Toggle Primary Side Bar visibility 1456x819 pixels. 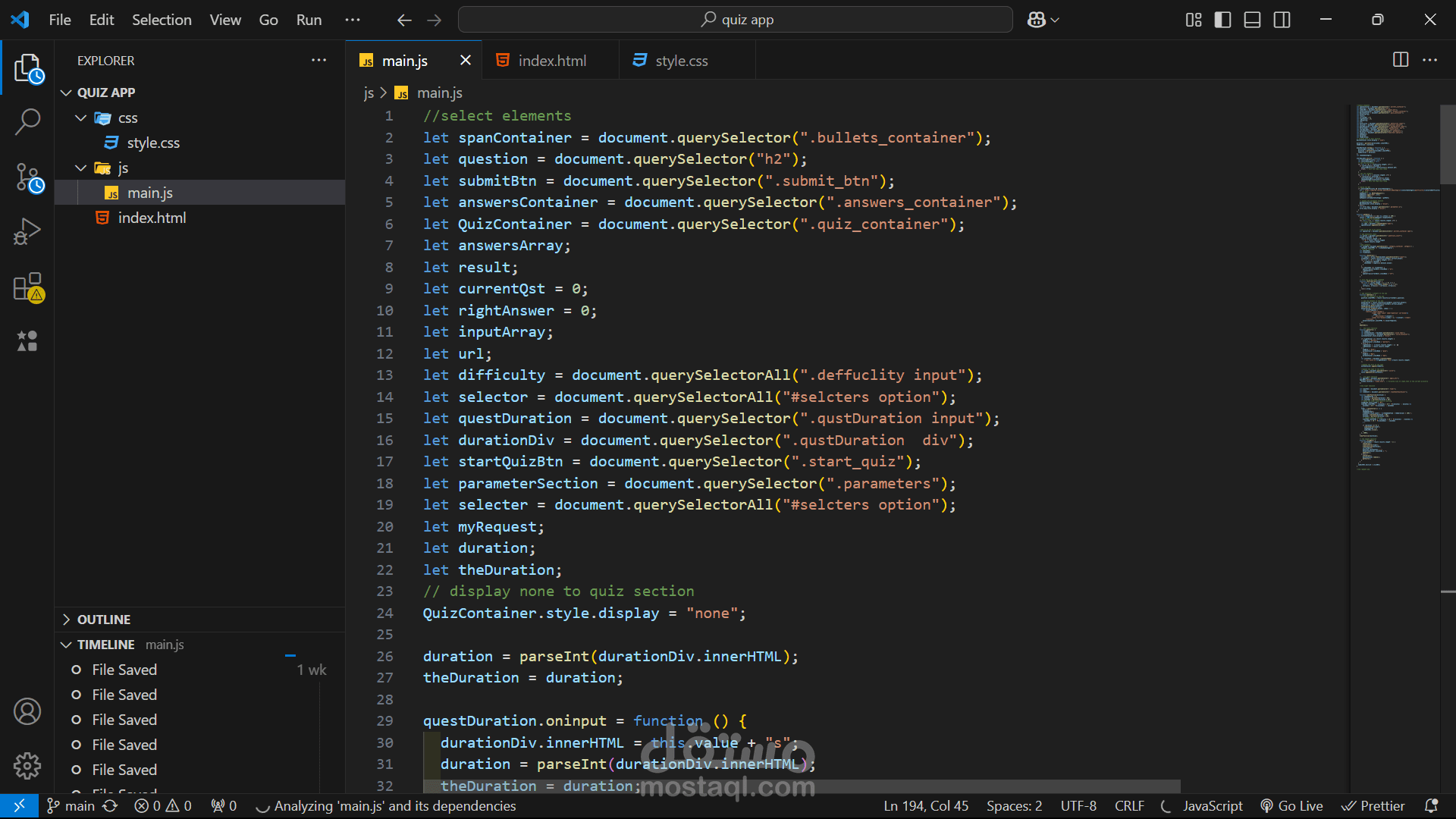[1222, 20]
